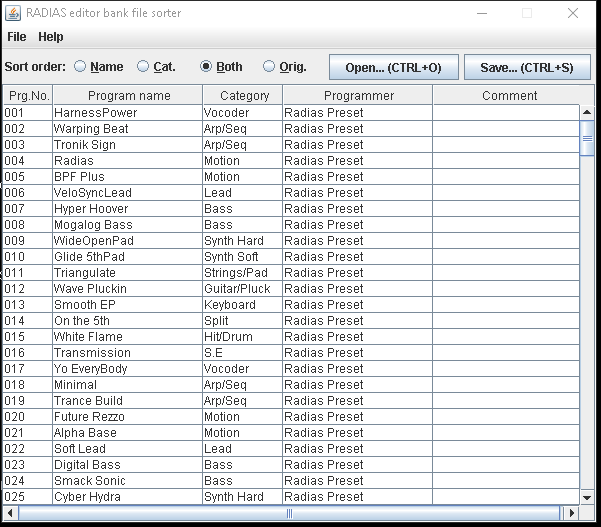The width and height of the screenshot is (601, 527).
Task: Click the horizontal scrollbar right arrow
Action: pyautogui.click(x=572, y=513)
